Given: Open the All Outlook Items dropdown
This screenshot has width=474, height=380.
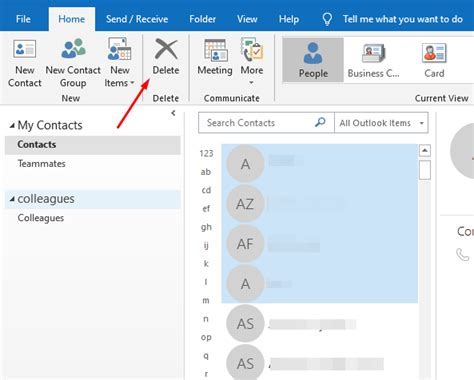Looking at the screenshot, I should [x=381, y=123].
